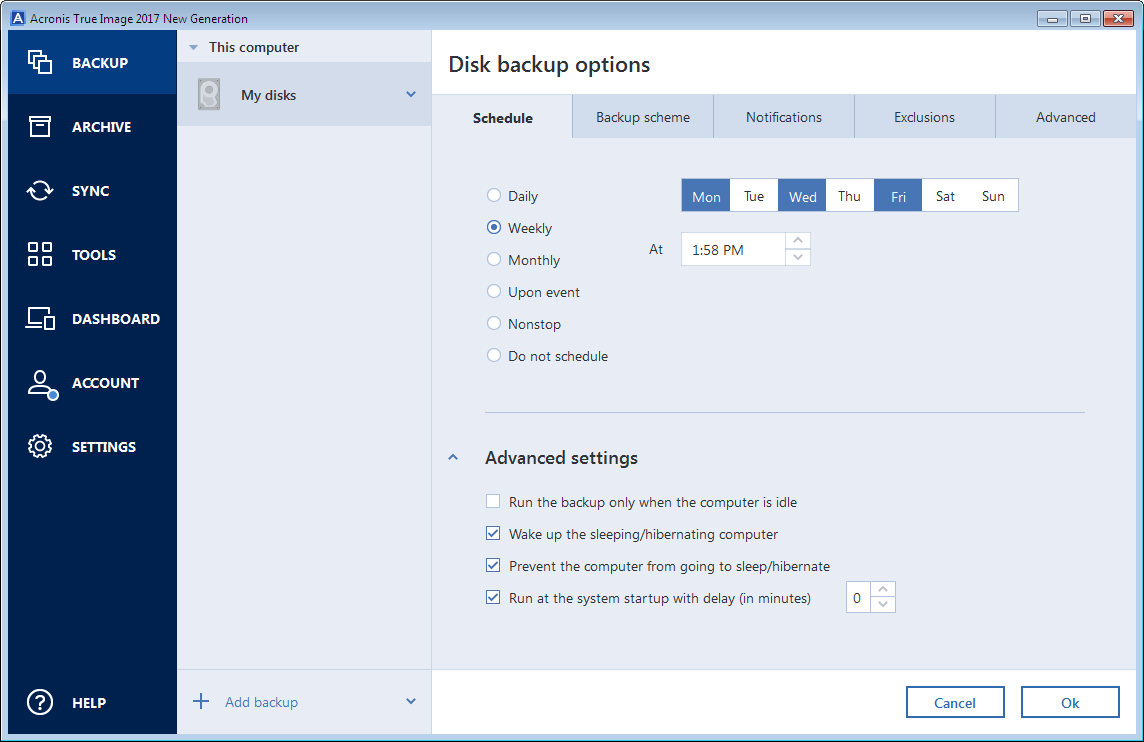Image resolution: width=1144 pixels, height=742 pixels.
Task: Open the Dashboard monitor icon
Action: pos(40,319)
